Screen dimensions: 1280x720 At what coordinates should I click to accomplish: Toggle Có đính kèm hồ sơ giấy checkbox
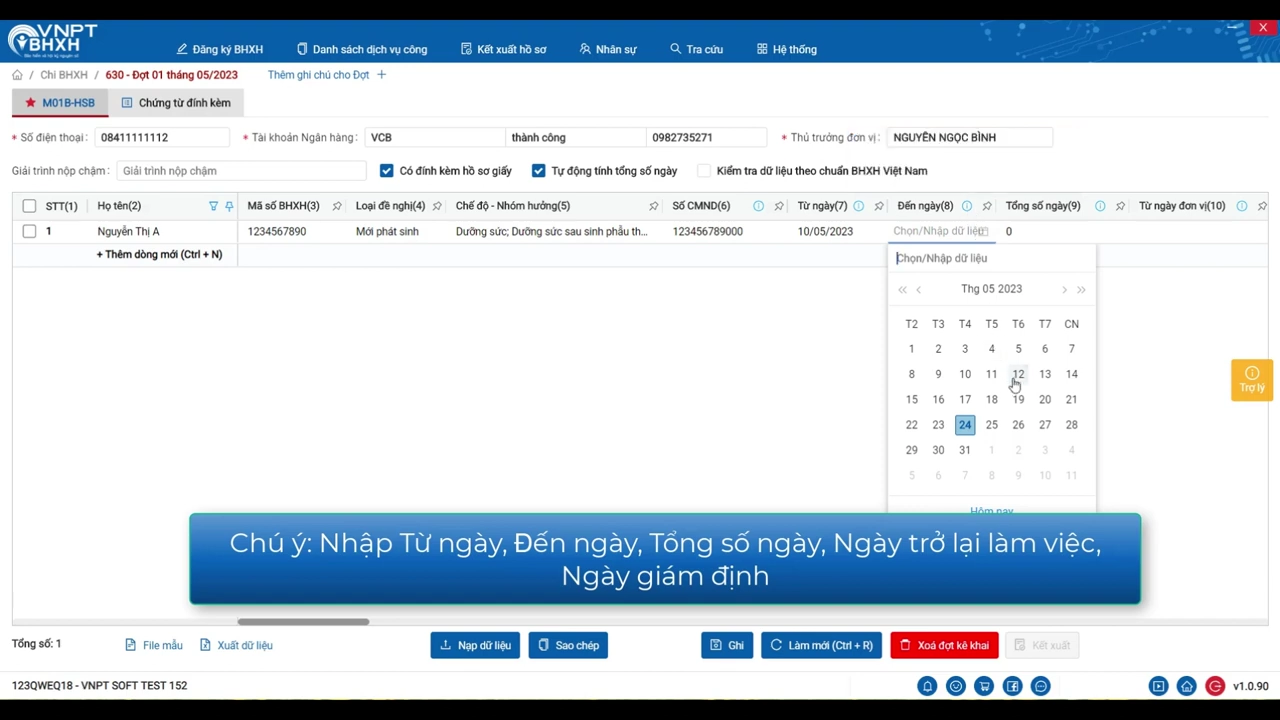(387, 171)
